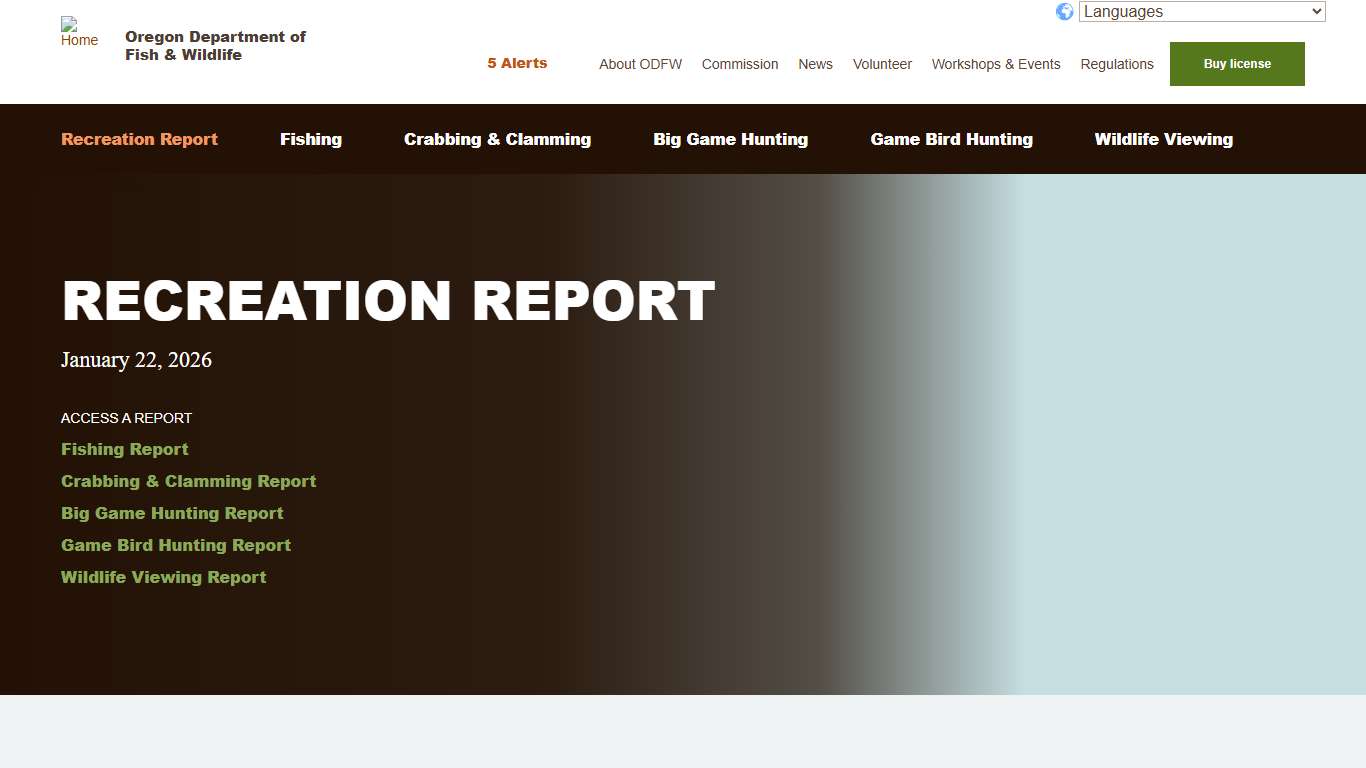Open the 5 Alerts notification link
This screenshot has height=768, width=1366.
click(517, 62)
